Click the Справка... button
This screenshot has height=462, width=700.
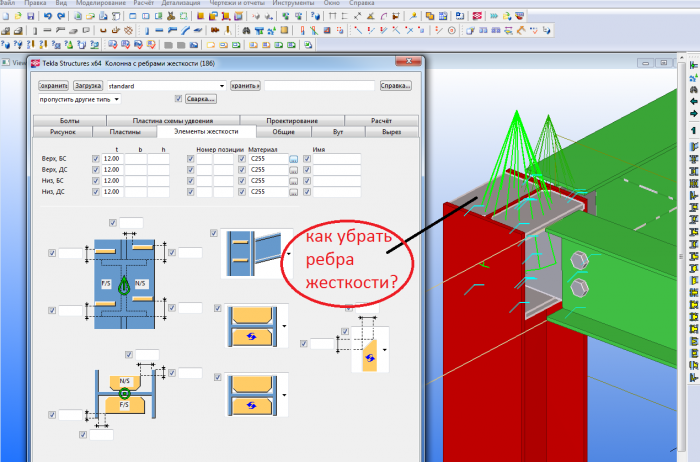pos(396,86)
